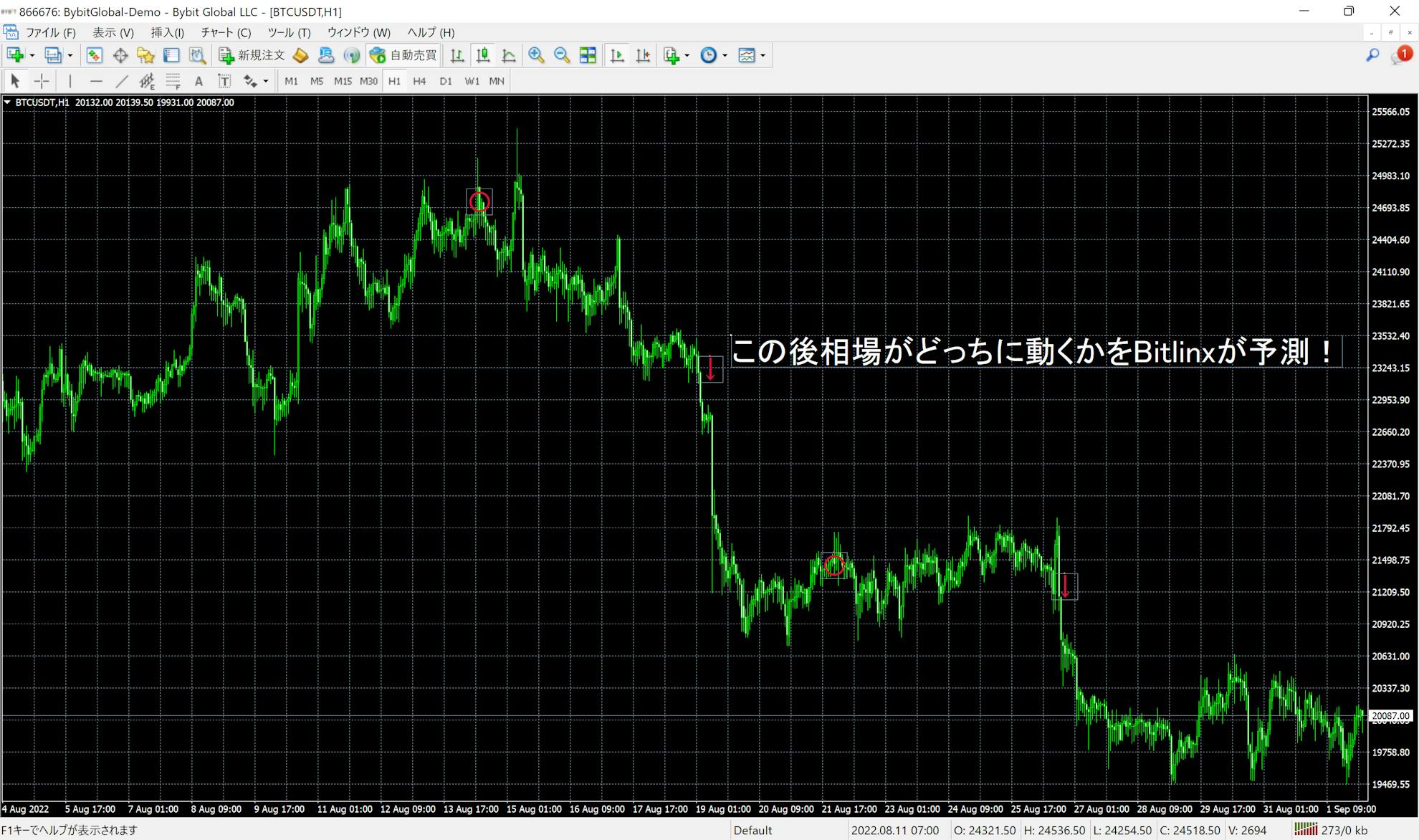Open the search magnifier icon

[x=1372, y=55]
